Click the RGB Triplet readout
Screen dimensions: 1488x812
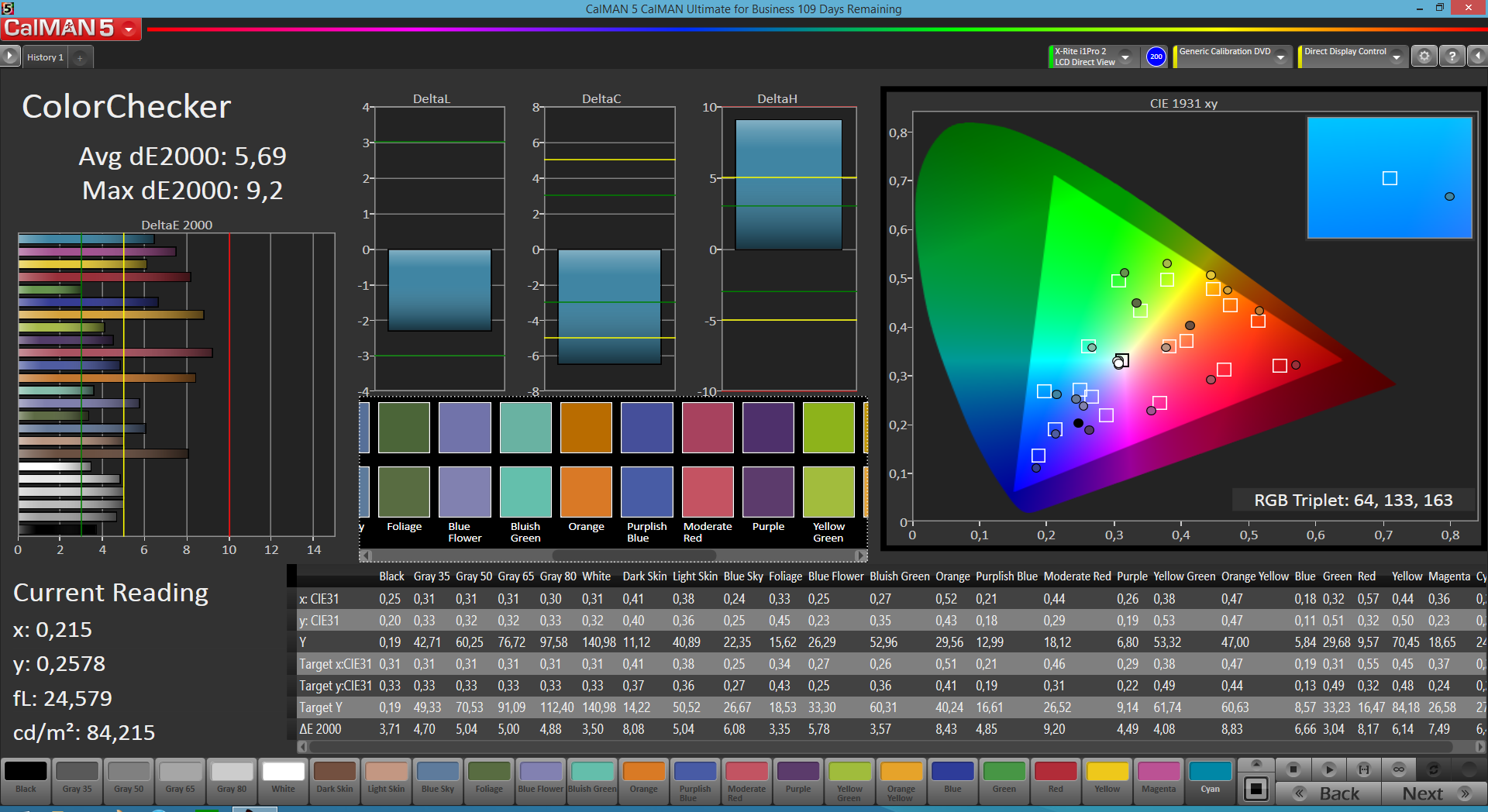click(x=1353, y=501)
